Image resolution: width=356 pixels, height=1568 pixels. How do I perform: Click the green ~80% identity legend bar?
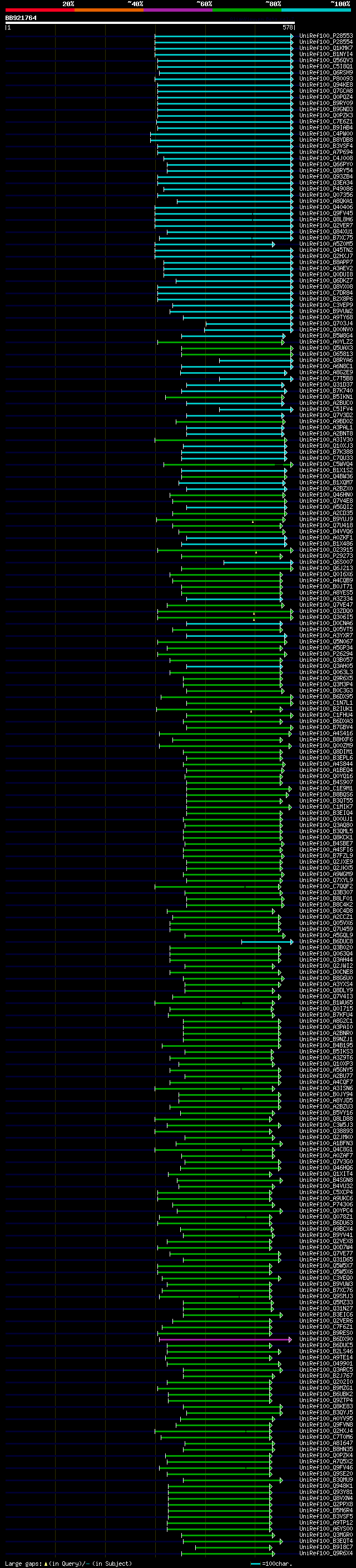coord(247,10)
